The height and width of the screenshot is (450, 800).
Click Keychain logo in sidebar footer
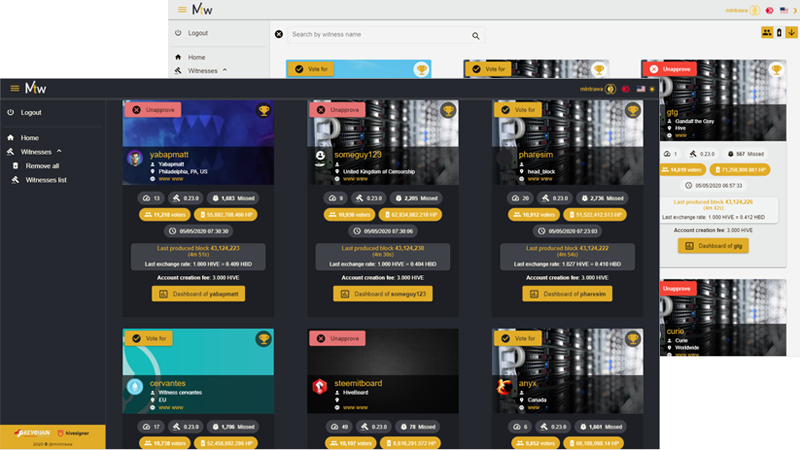coord(33,433)
